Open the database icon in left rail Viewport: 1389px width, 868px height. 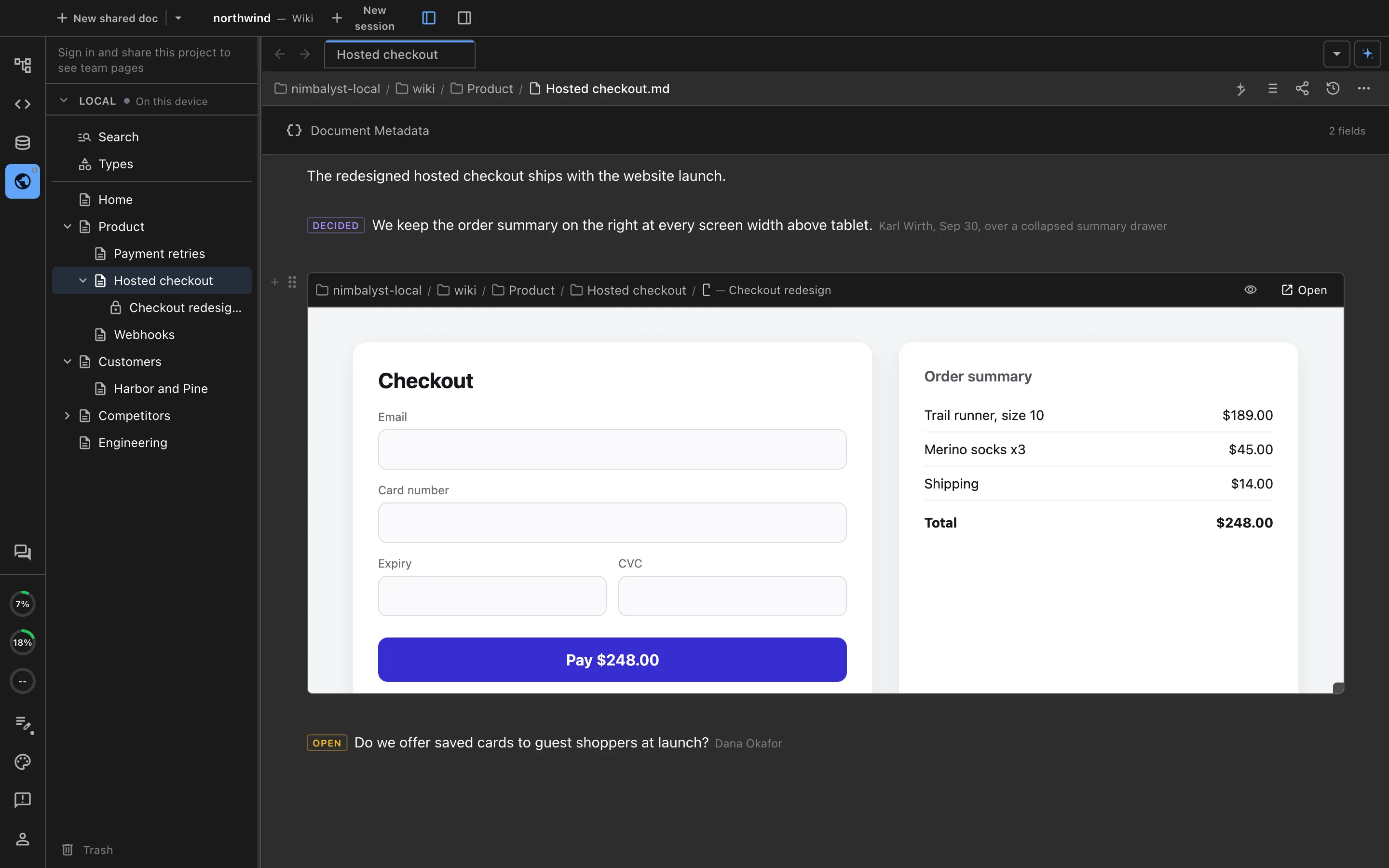[22, 142]
